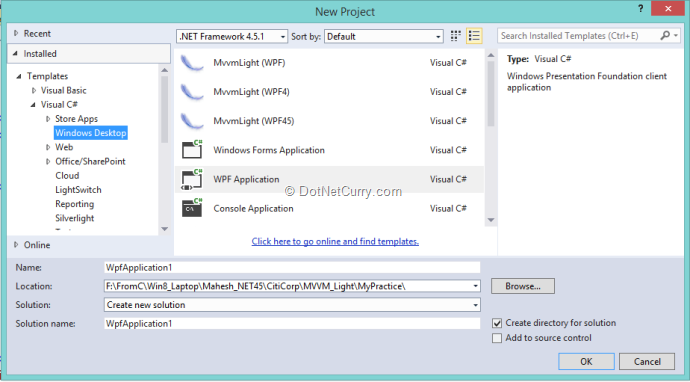Select the 'MvvmLight (WPF45)' template name
Viewport: 690px width, 382px height.
[254, 121]
